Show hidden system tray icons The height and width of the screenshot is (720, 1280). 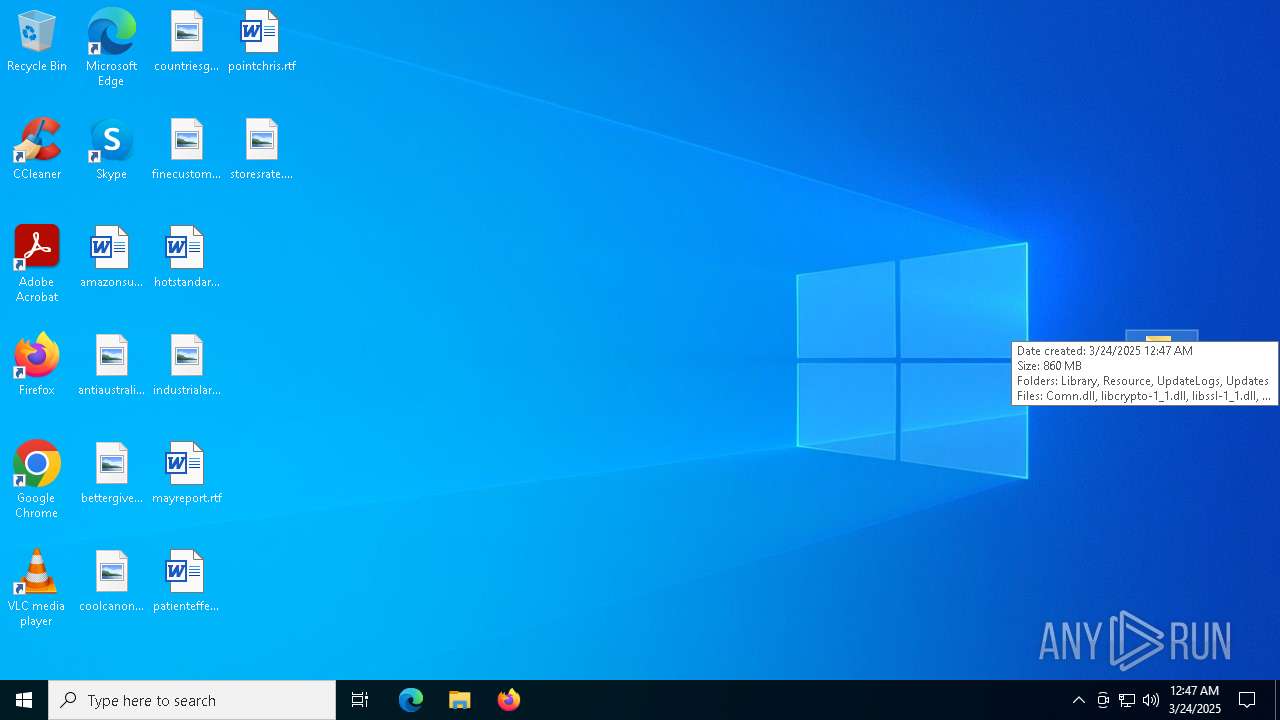(1079, 700)
